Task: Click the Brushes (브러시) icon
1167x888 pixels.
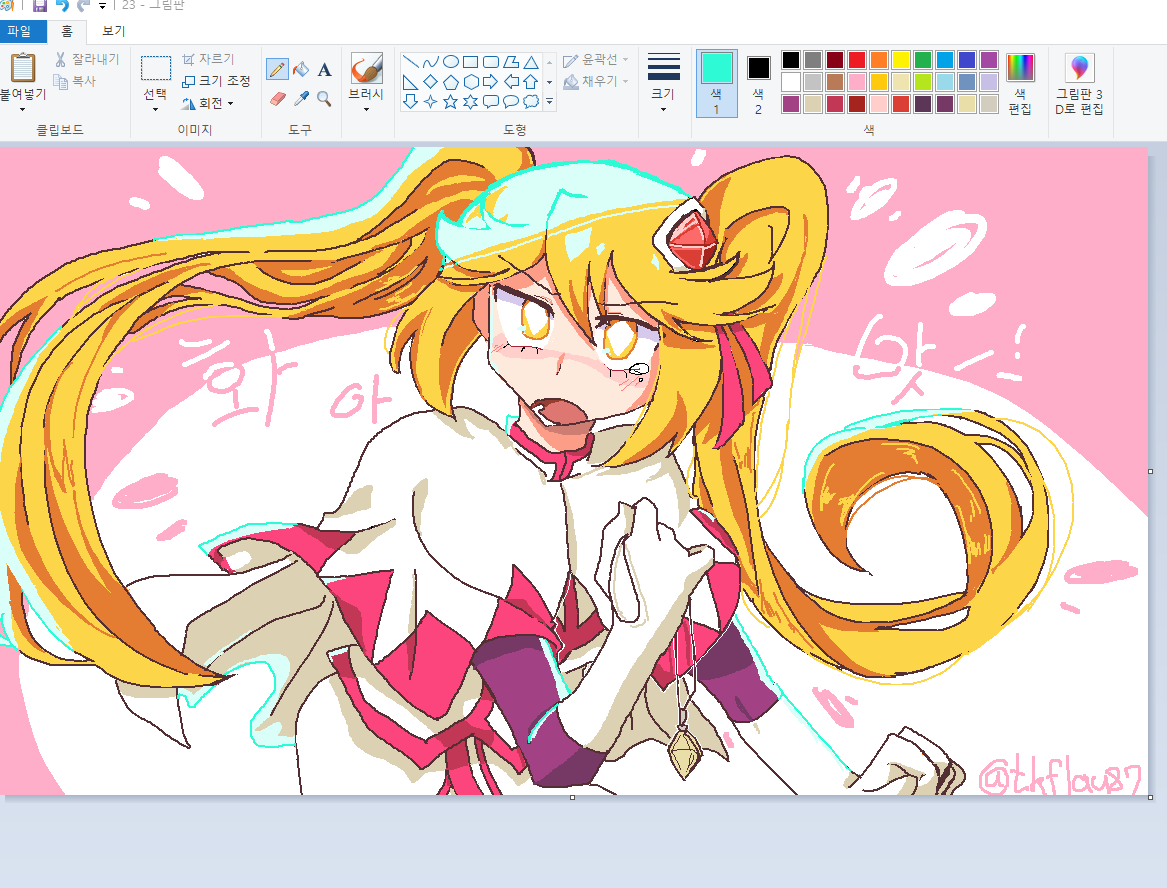Action: [366, 68]
